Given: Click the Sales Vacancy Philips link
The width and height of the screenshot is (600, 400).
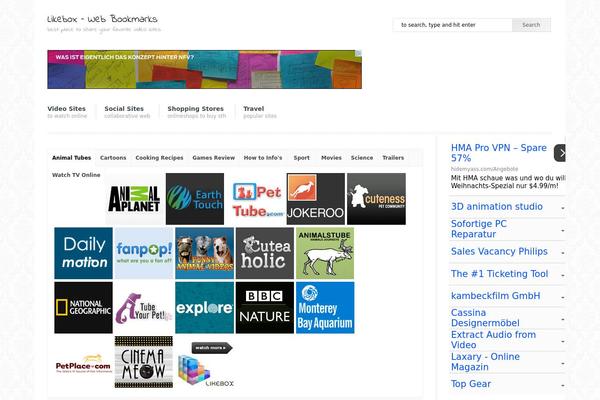Looking at the screenshot, I should (499, 251).
